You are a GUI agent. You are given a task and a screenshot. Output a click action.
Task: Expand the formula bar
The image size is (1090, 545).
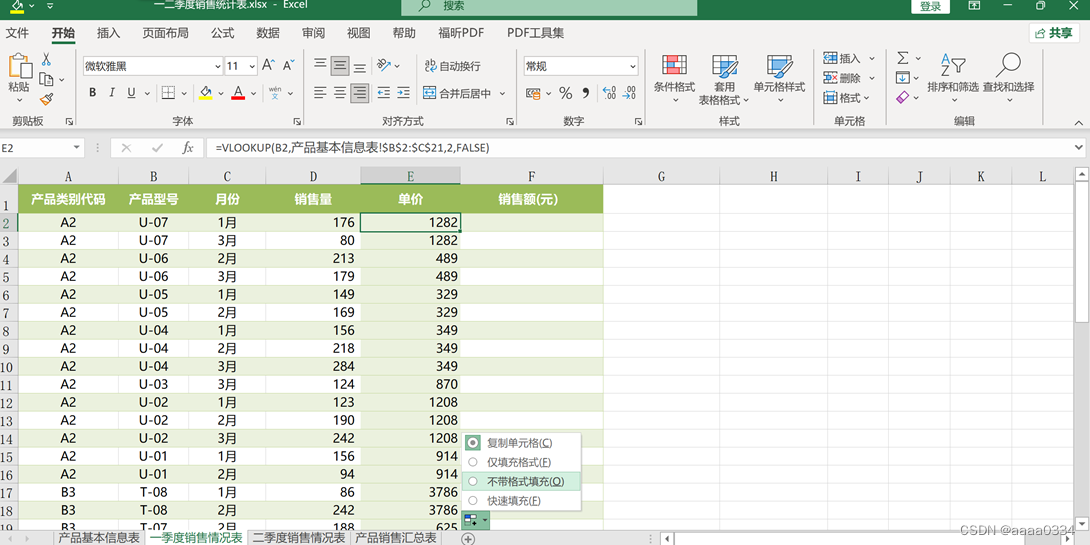1078,147
